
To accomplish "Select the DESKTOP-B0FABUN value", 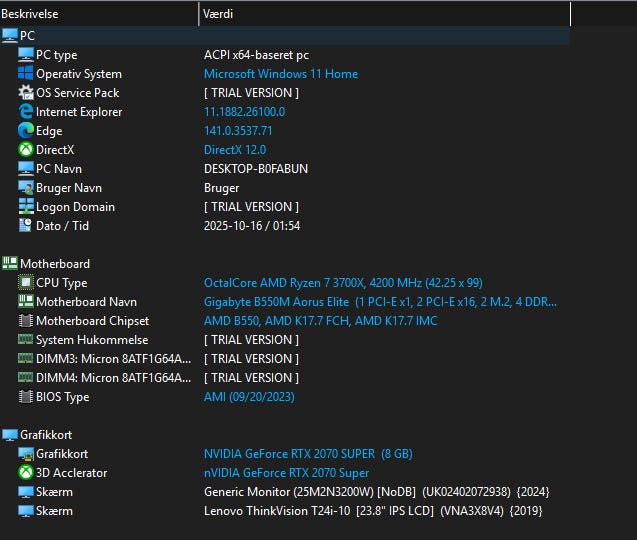I will click(x=256, y=169).
